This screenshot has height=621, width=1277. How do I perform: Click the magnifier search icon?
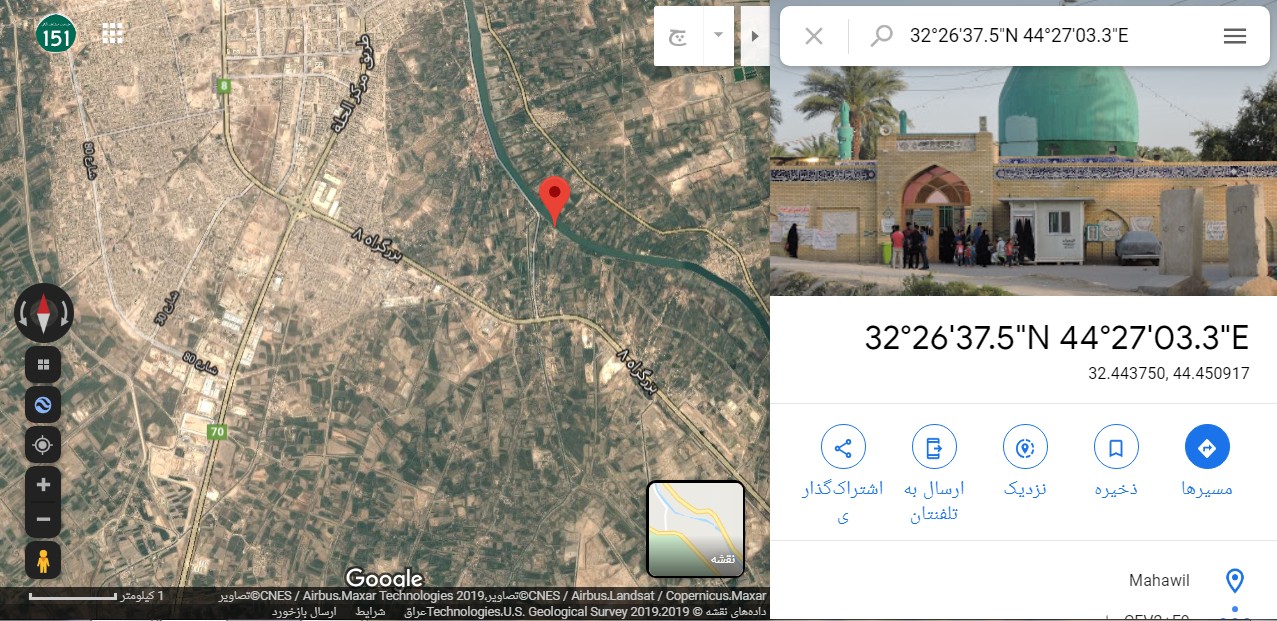pyautogui.click(x=881, y=36)
